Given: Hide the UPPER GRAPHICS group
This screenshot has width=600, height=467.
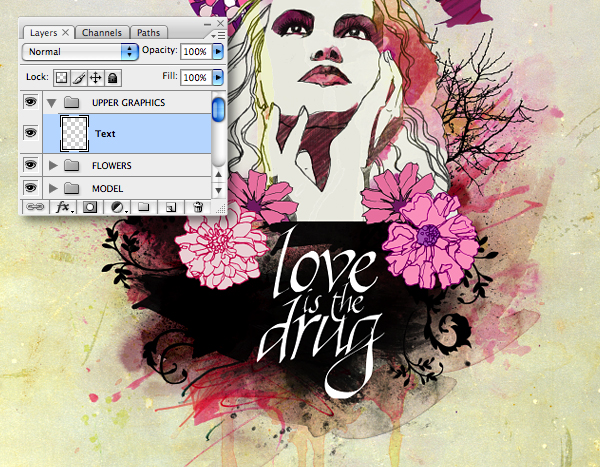Looking at the screenshot, I should 31,102.
